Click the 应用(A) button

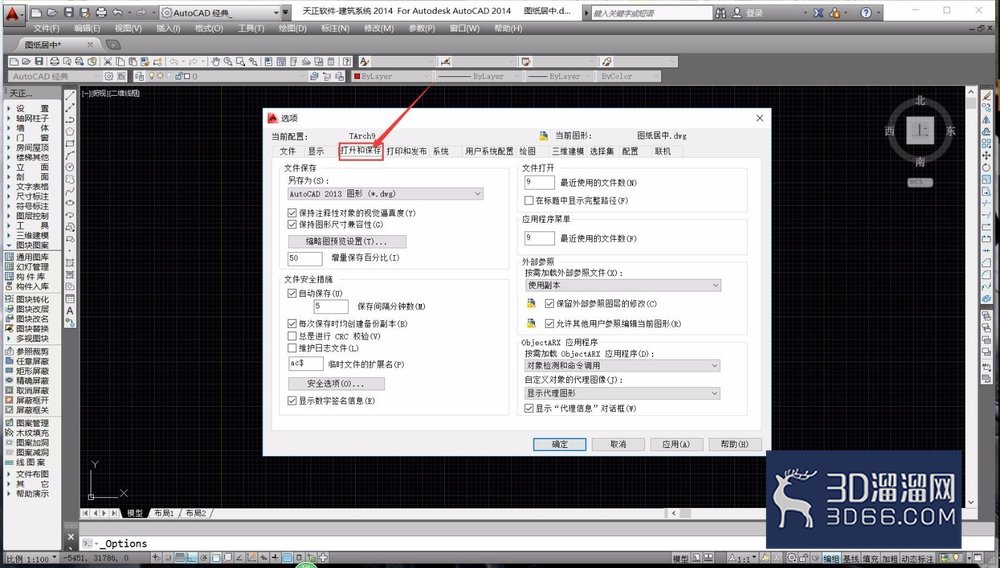pyautogui.click(x=677, y=444)
